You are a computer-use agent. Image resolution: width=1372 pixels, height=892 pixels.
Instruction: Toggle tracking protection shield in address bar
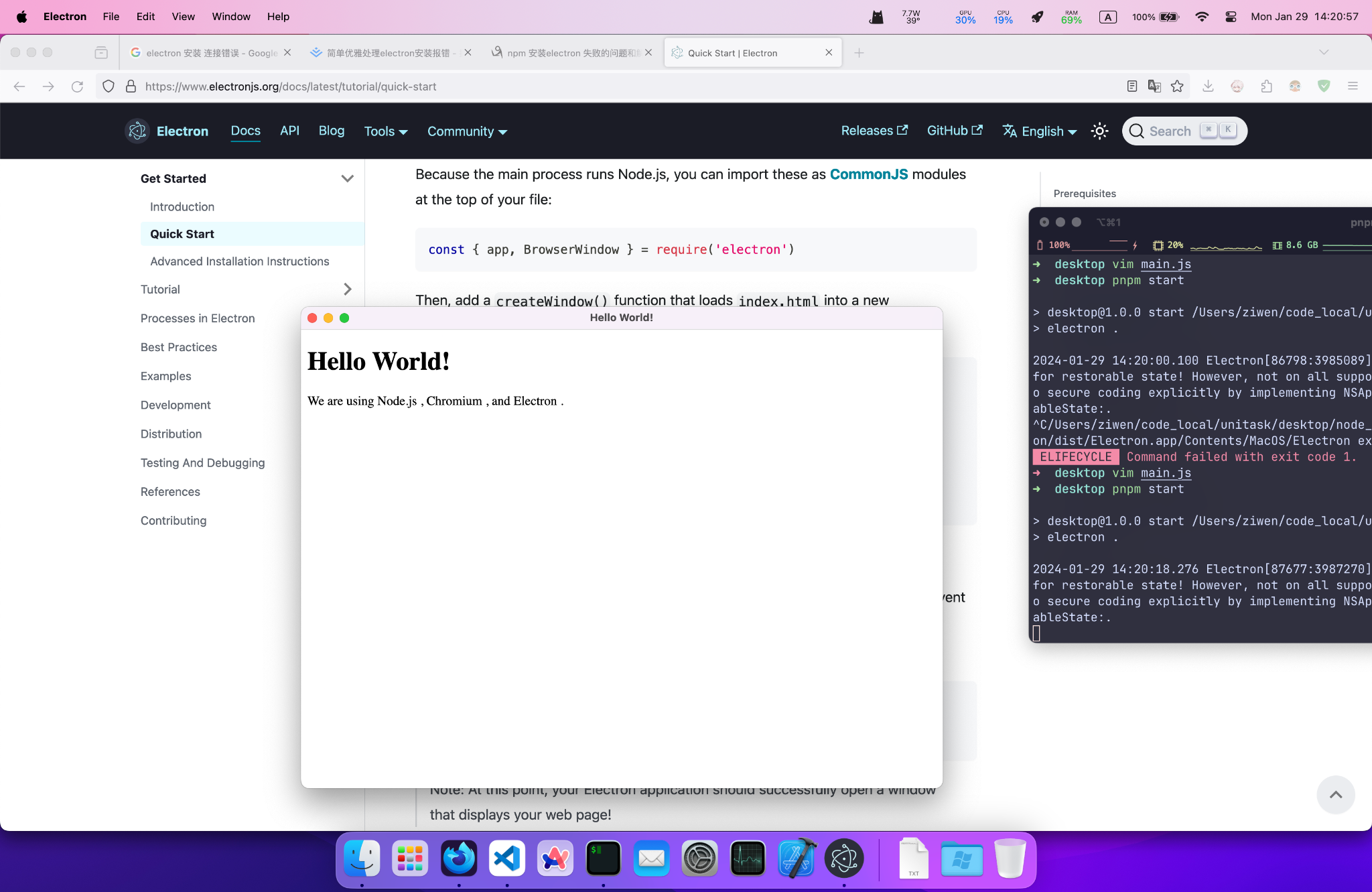pos(108,86)
